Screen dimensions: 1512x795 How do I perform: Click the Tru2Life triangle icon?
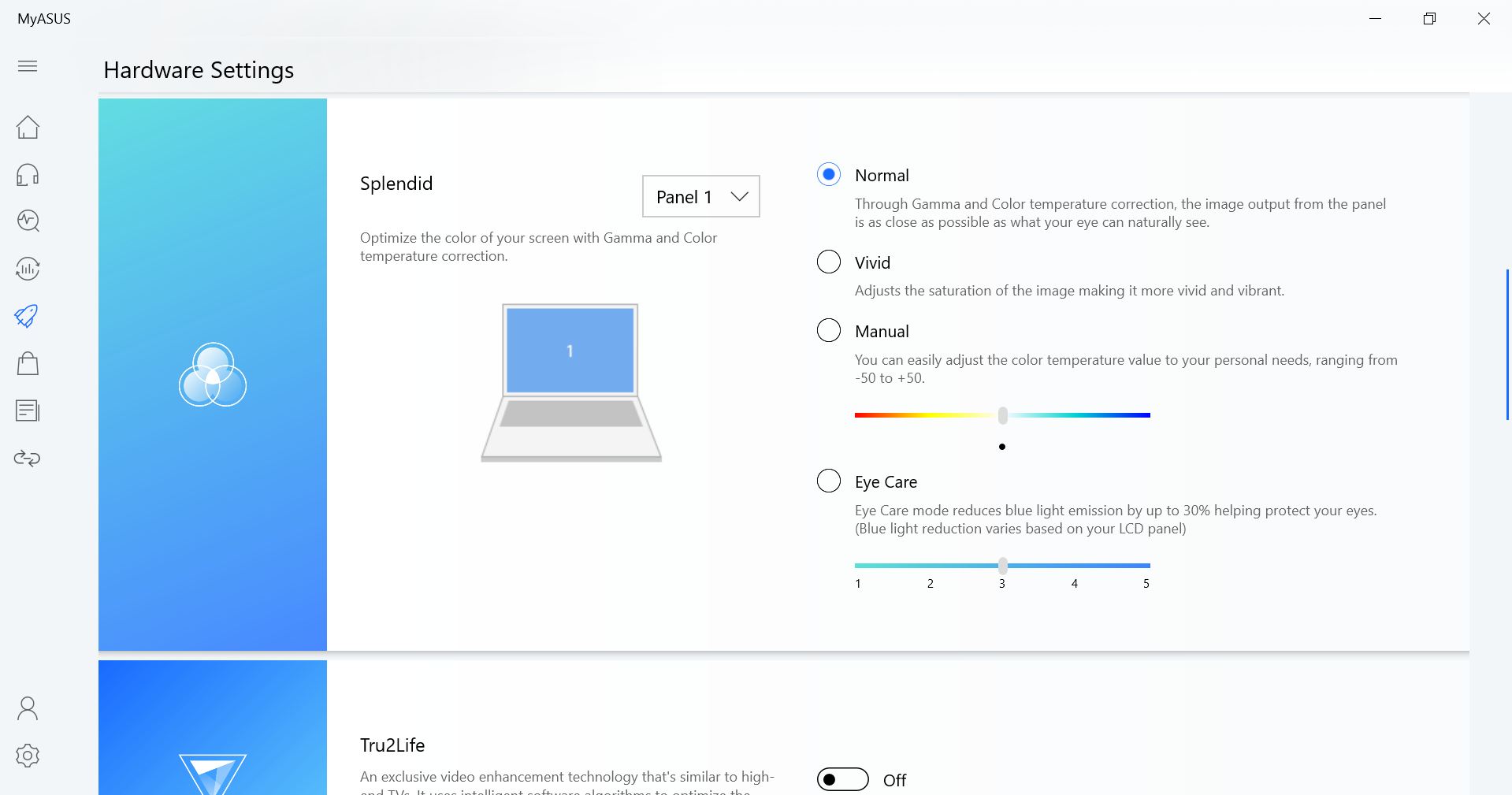[x=213, y=775]
